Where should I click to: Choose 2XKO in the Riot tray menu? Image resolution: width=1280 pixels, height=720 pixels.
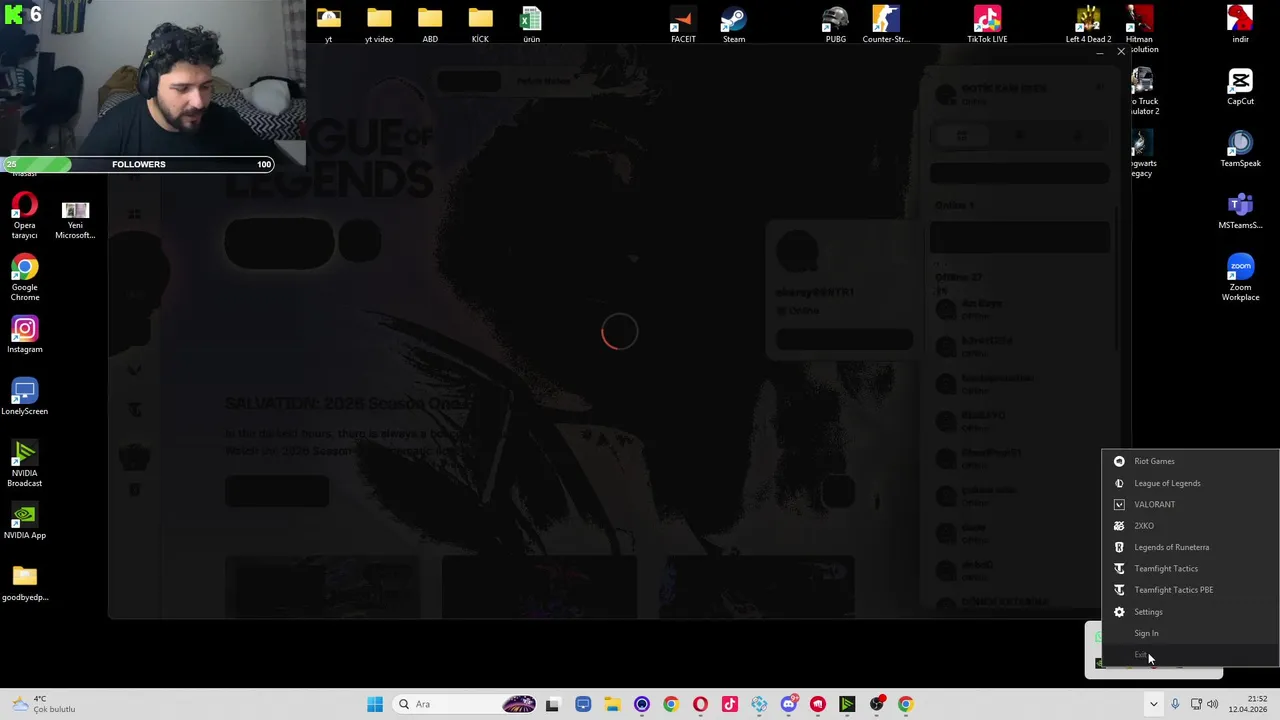1190,526
